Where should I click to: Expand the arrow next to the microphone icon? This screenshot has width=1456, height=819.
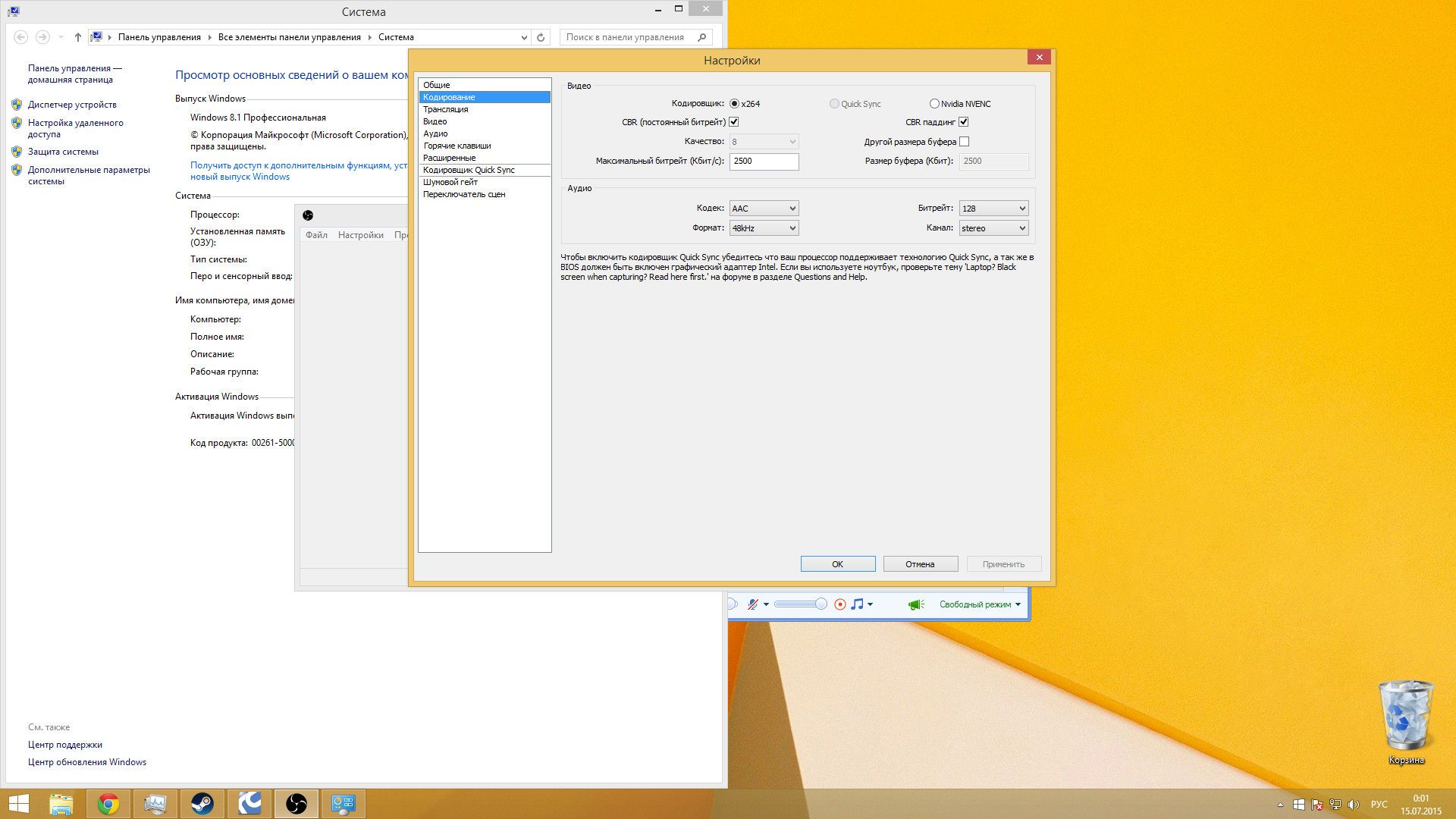(766, 604)
